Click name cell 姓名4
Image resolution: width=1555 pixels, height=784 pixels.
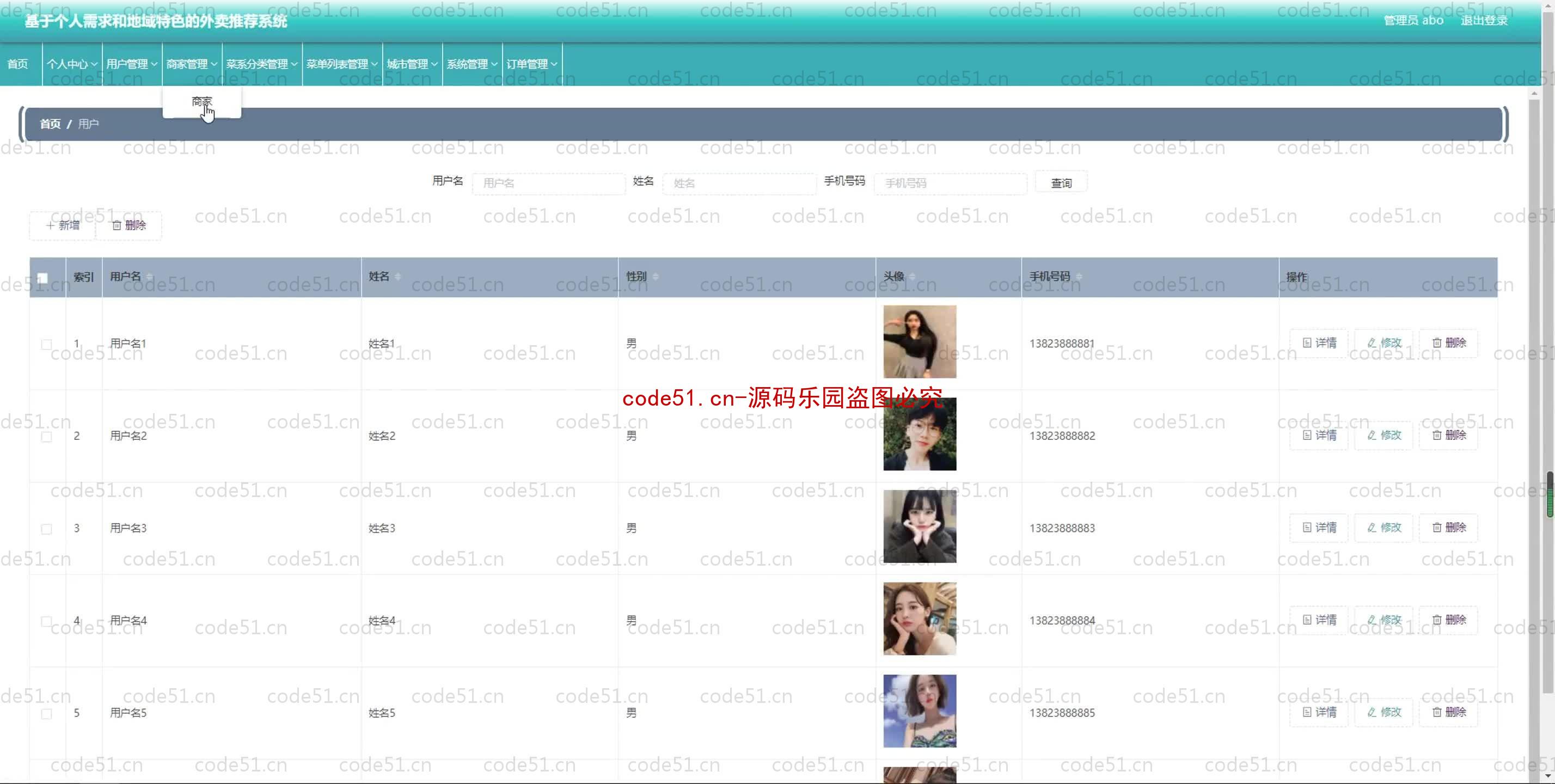382,621
